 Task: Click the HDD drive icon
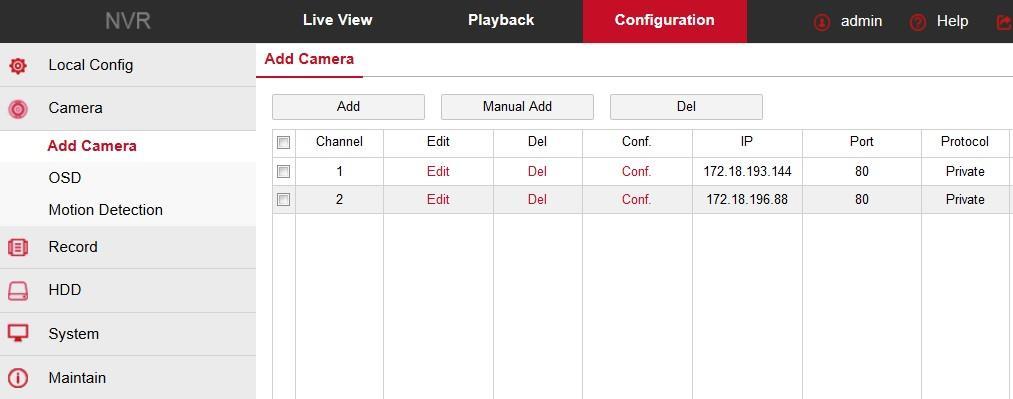tap(17, 291)
